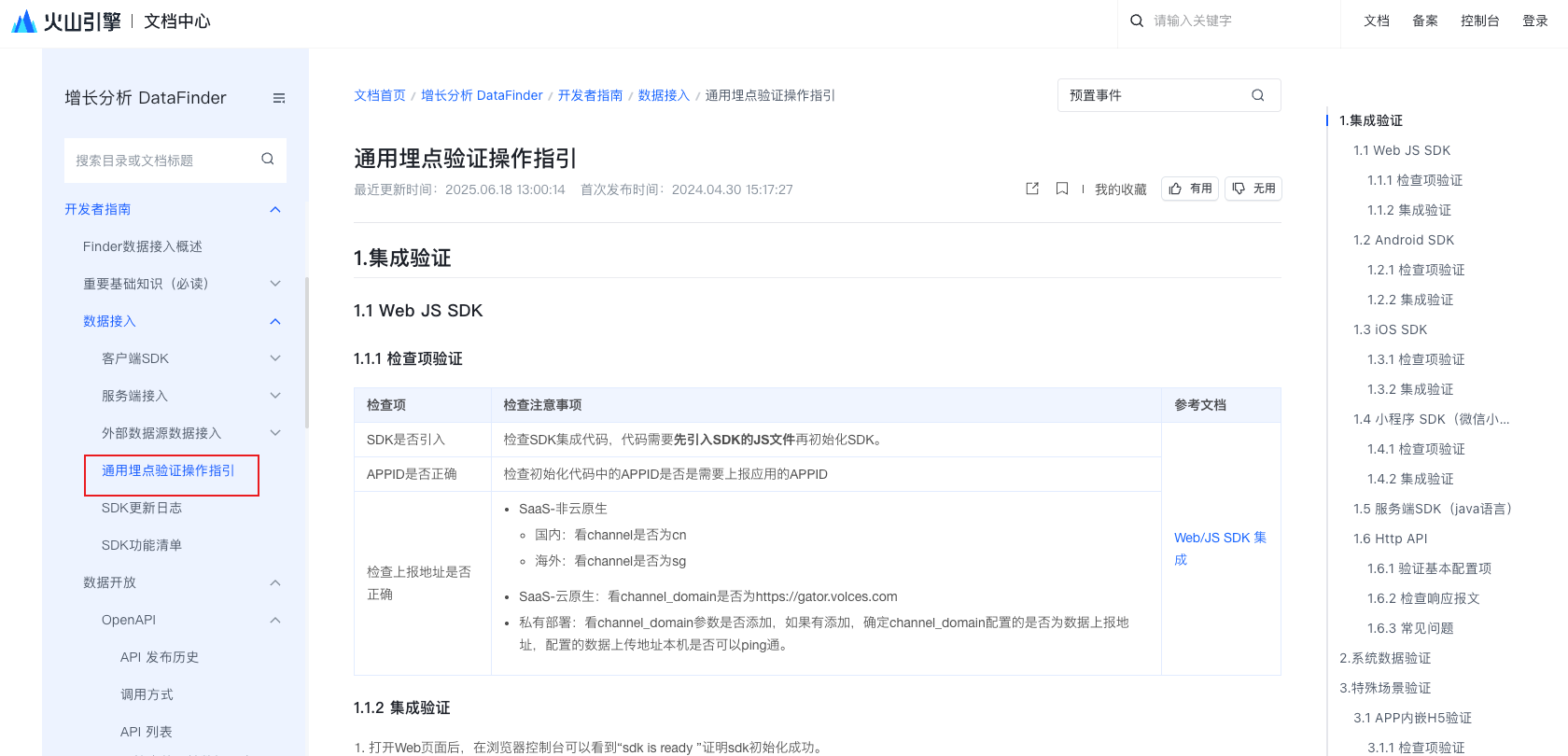The height and width of the screenshot is (756, 1568).
Task: Jump to 1.集成验证 in outline
Action: [x=1371, y=120]
